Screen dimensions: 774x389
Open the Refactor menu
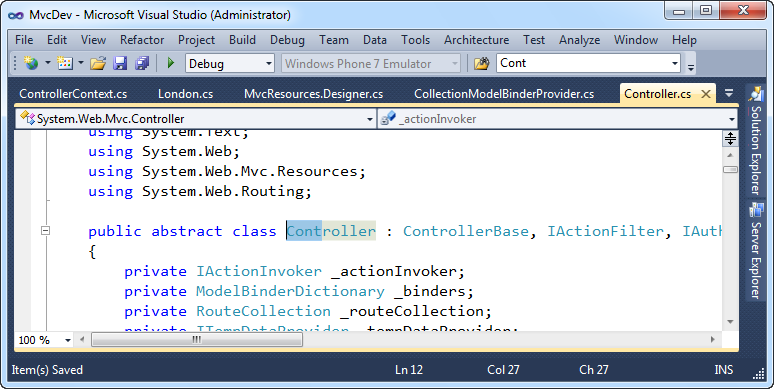click(x=142, y=40)
